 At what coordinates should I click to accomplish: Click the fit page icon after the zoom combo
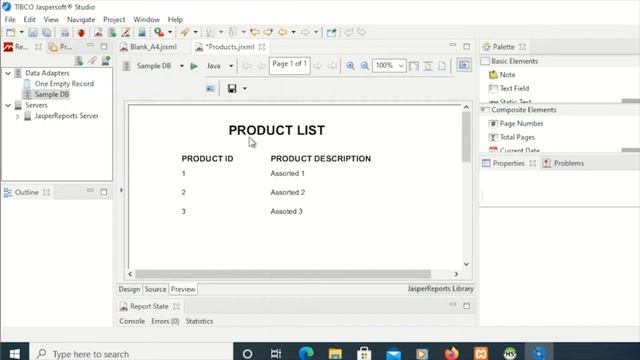(x=414, y=66)
